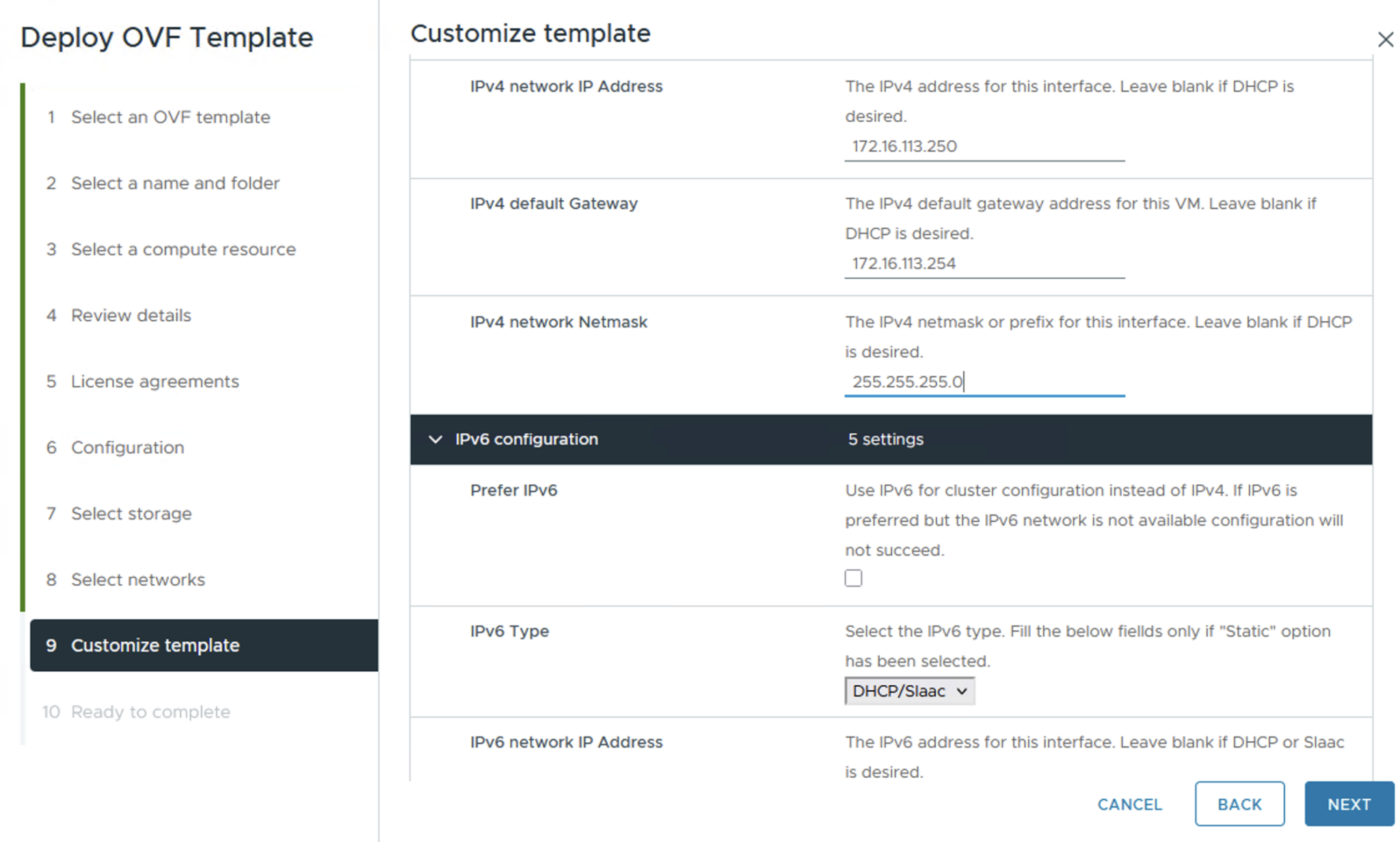Go to step 1 Select an OVF template
1400x842 pixels.
(170, 117)
